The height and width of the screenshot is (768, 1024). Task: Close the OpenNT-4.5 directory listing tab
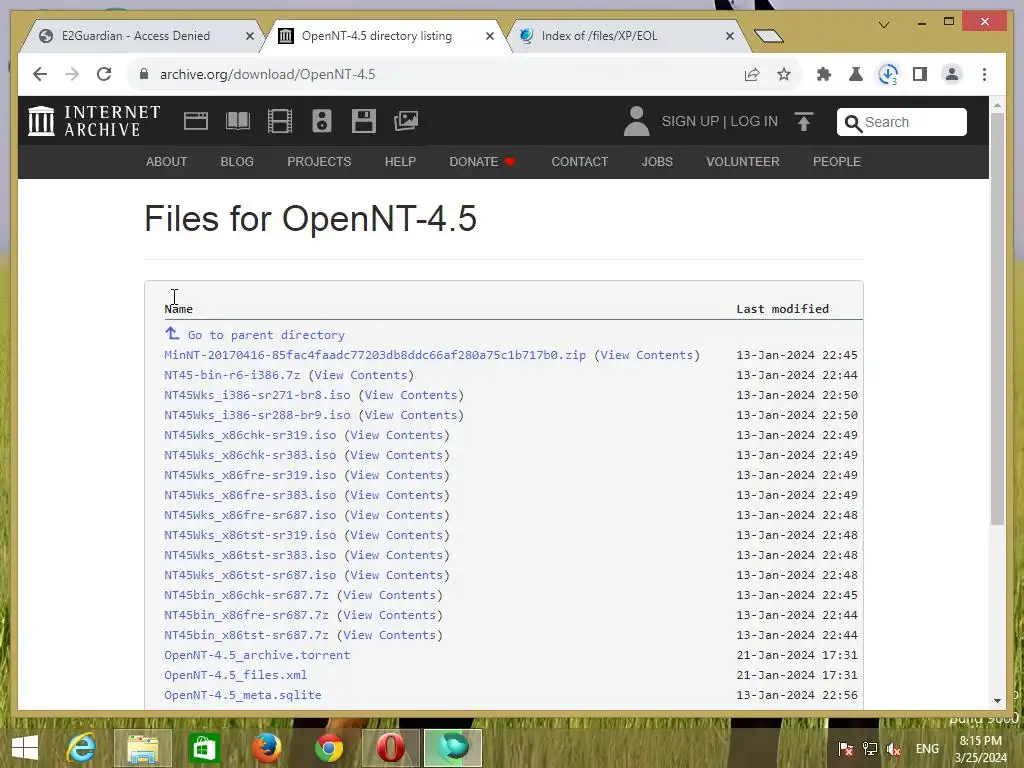click(x=490, y=36)
